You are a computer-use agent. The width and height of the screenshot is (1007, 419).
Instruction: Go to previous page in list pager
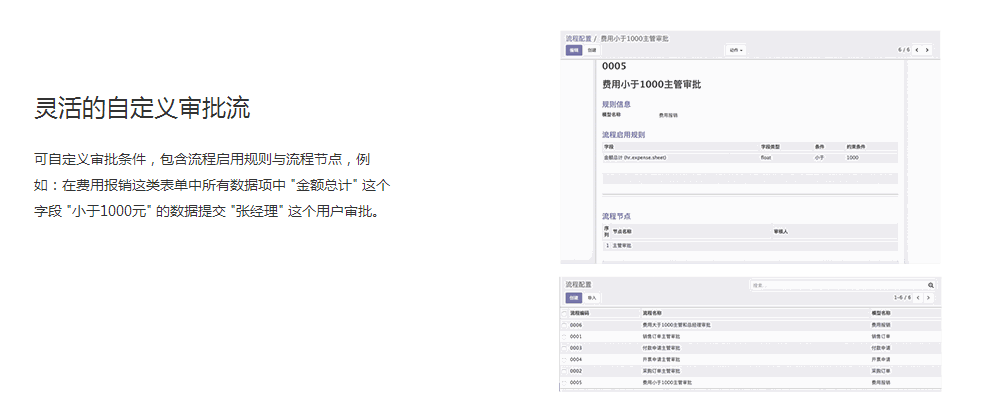(x=917, y=298)
